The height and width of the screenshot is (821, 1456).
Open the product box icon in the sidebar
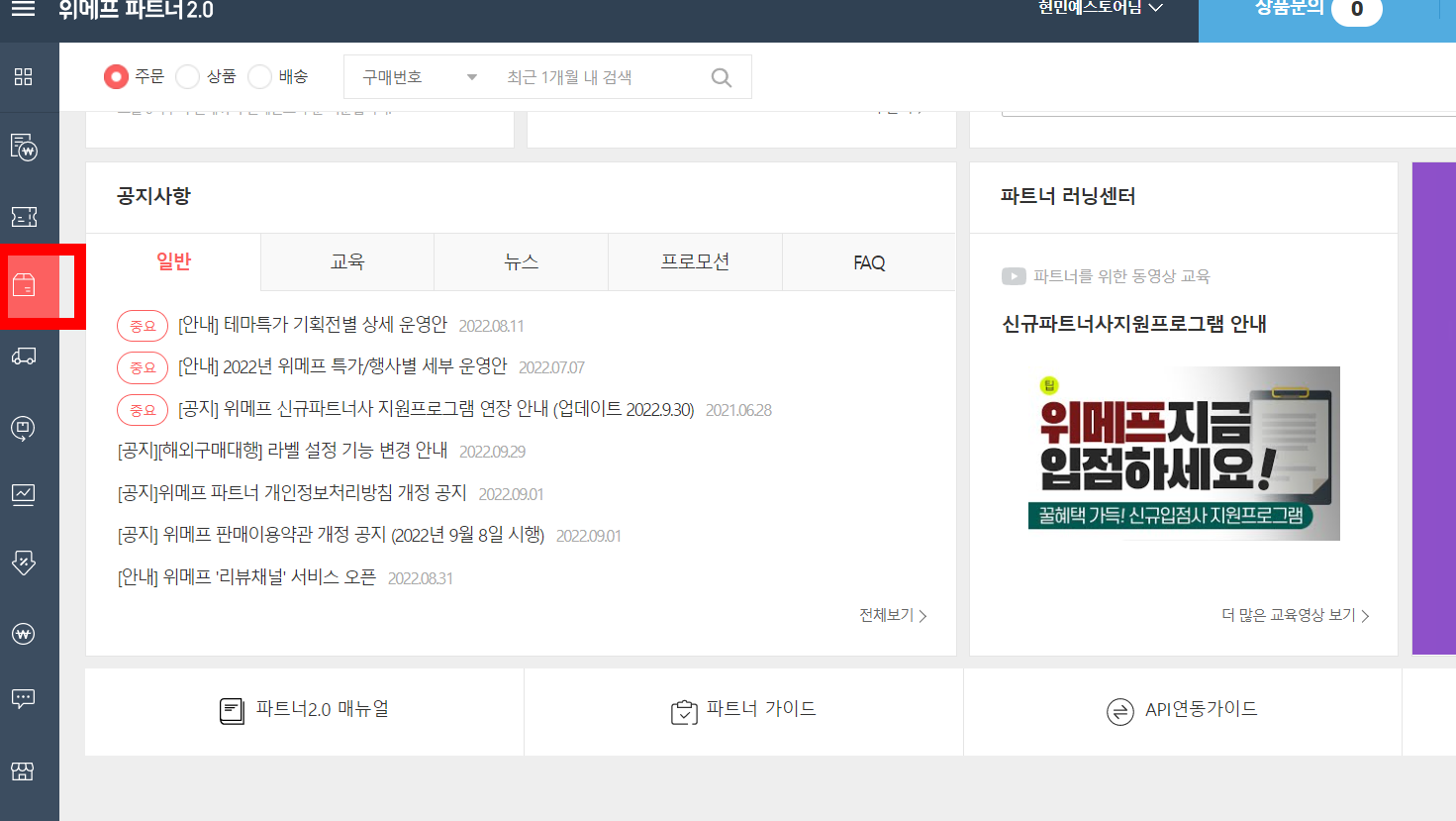[x=24, y=286]
